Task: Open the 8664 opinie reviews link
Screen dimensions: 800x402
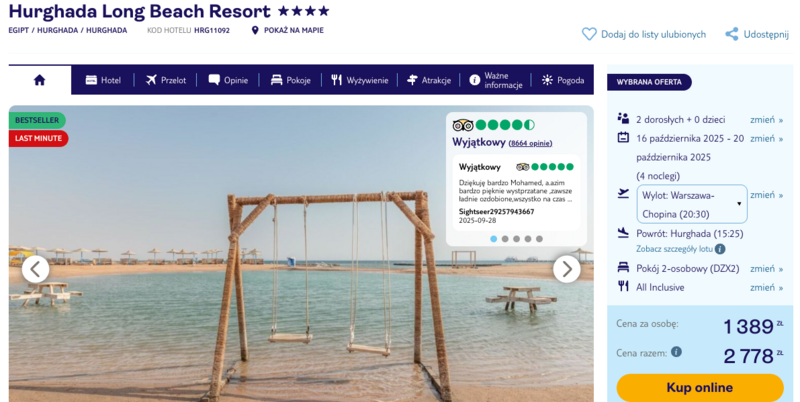Action: (531, 143)
